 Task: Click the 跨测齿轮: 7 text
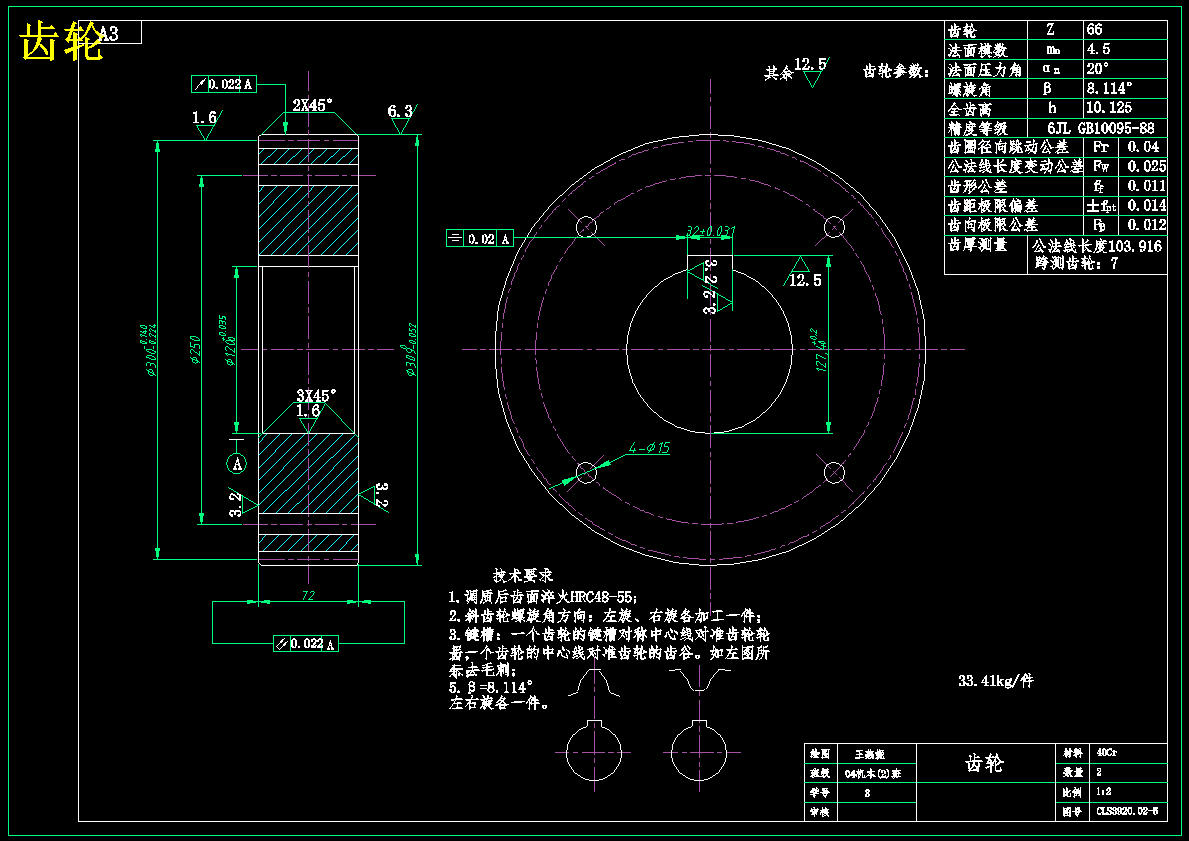pyautogui.click(x=1076, y=264)
